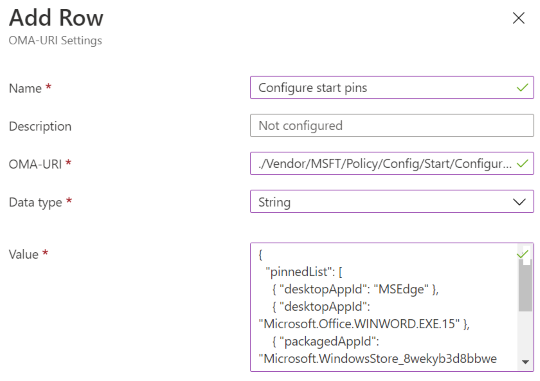Click the empty scrollbar track below thumb

tap(525, 334)
